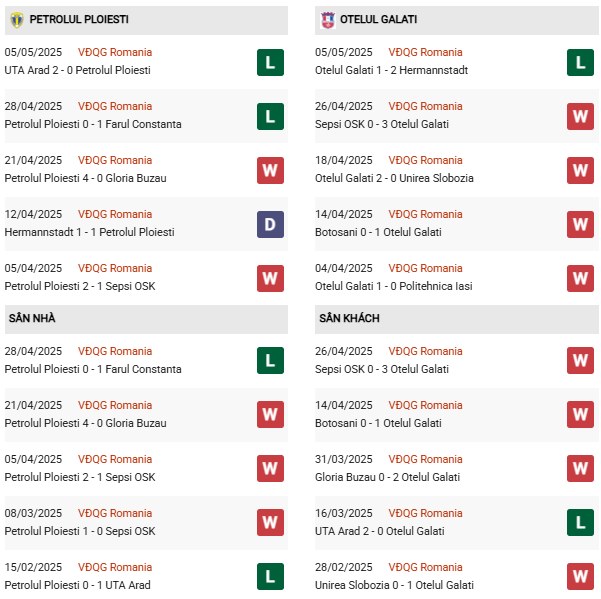This screenshot has height=599, width=601.
Task: Click the L badge for UTA Arad 2-0 Petrolul
Action: tap(270, 62)
